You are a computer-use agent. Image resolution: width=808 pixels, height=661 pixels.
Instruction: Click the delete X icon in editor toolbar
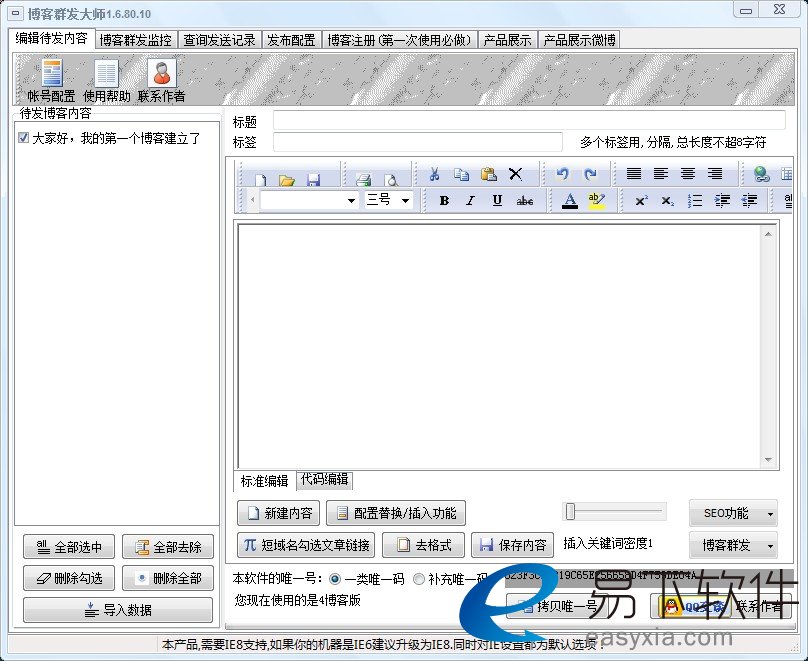point(515,174)
